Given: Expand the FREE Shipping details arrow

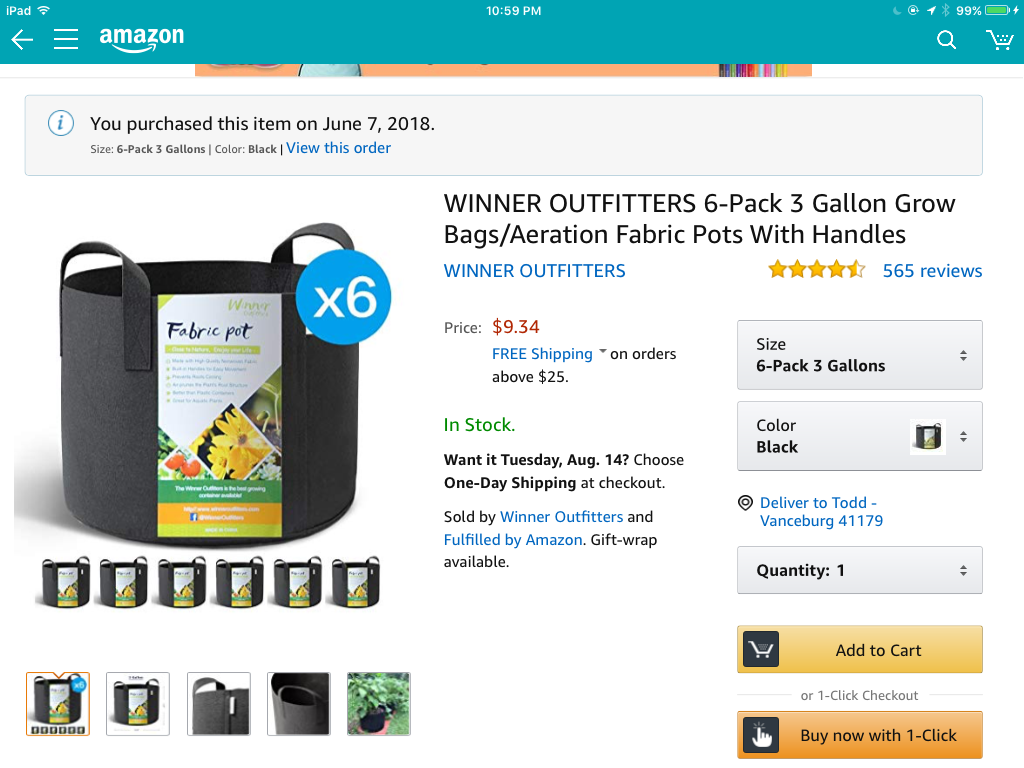Looking at the screenshot, I should pos(603,351).
